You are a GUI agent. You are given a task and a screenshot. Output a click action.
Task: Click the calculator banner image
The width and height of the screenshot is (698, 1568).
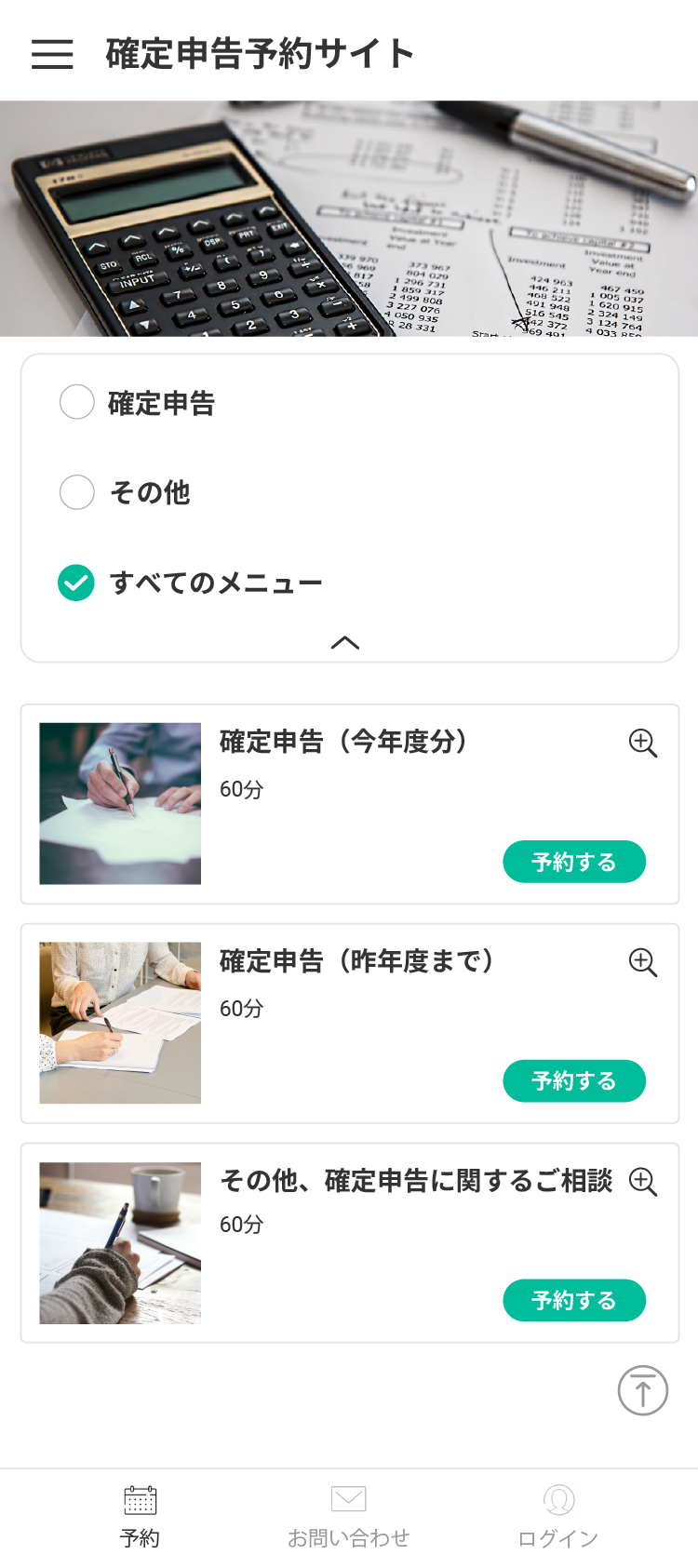tap(349, 219)
